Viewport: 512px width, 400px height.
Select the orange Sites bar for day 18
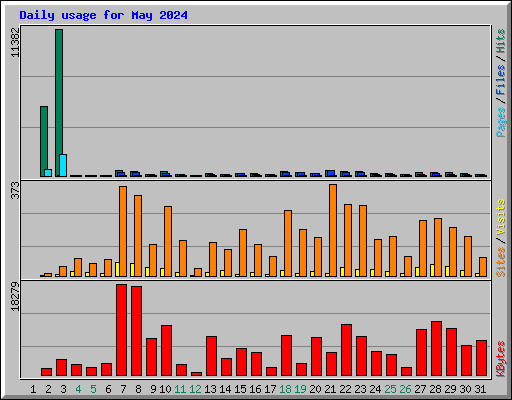[x=288, y=243]
